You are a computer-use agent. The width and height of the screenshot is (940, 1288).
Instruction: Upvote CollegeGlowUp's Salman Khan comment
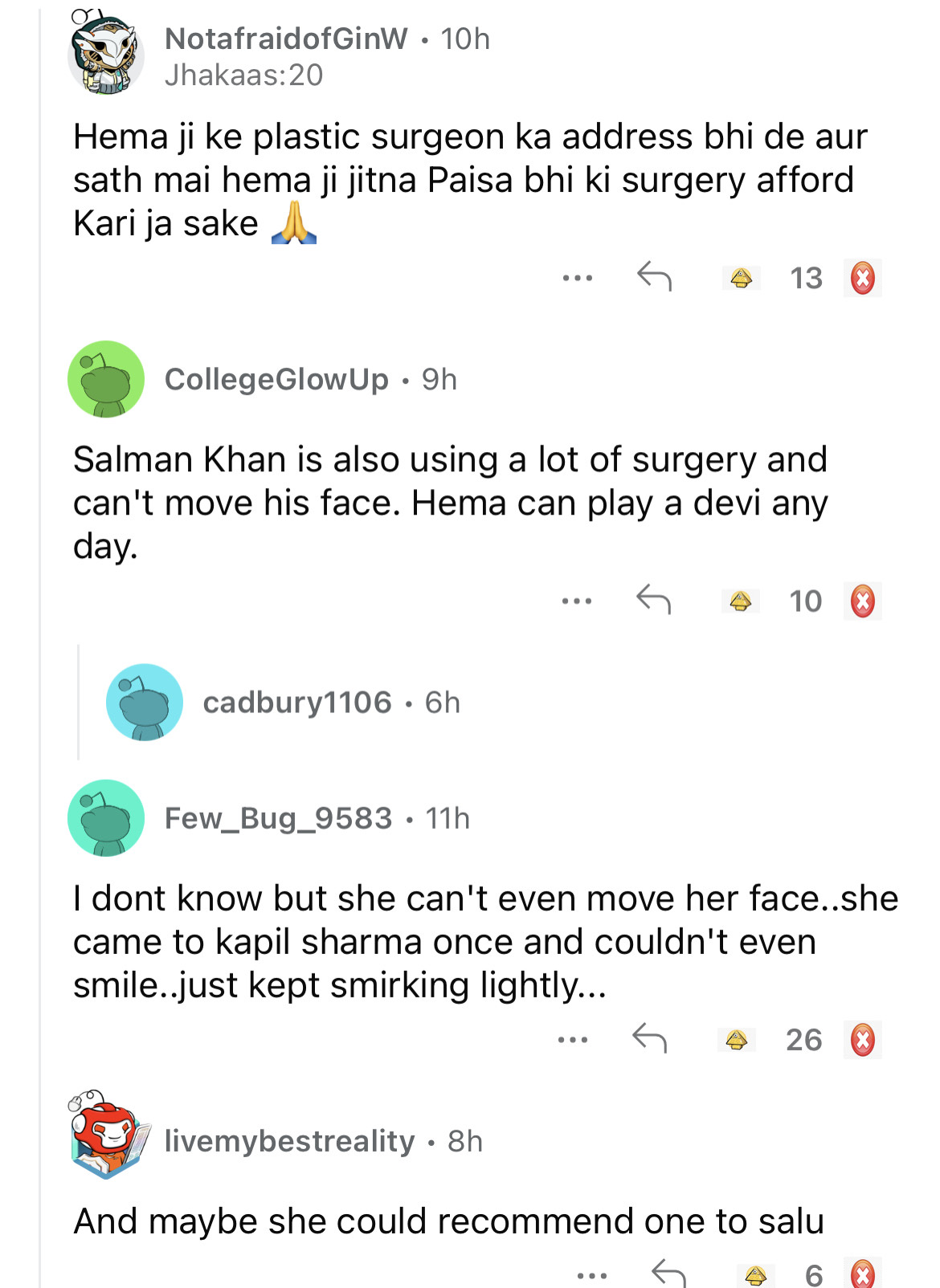[x=740, y=601]
